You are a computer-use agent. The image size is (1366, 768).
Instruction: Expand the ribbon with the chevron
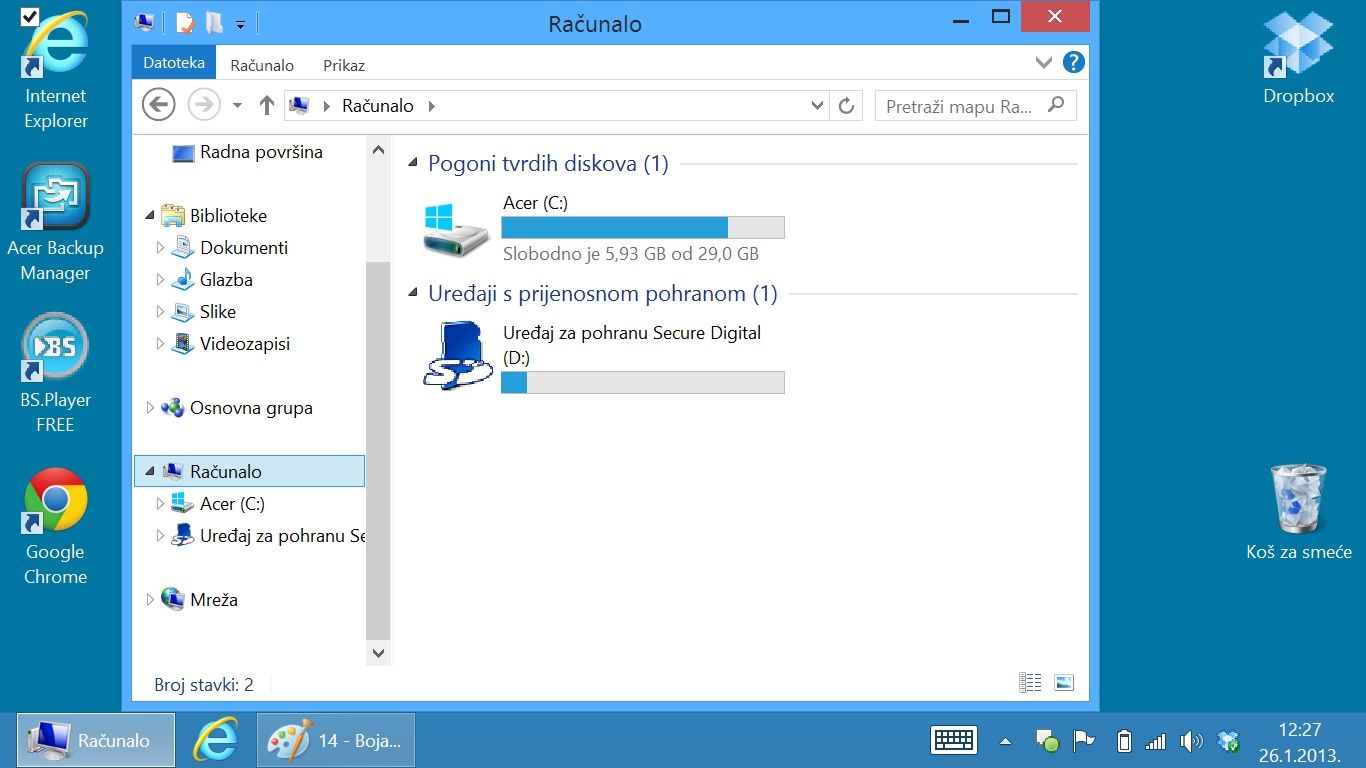tap(1043, 63)
